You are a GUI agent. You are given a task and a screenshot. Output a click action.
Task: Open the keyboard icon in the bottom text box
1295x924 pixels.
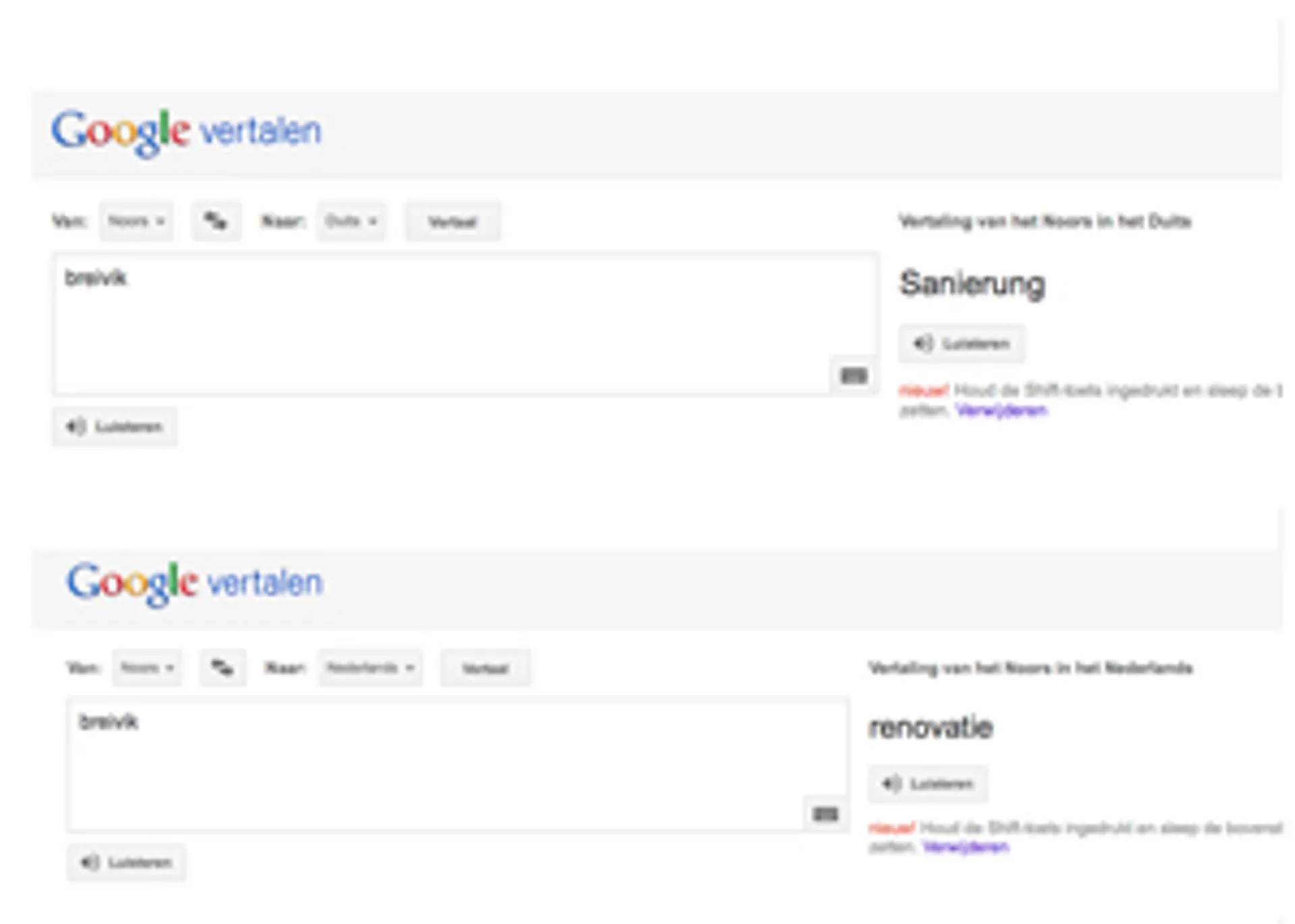point(824,813)
